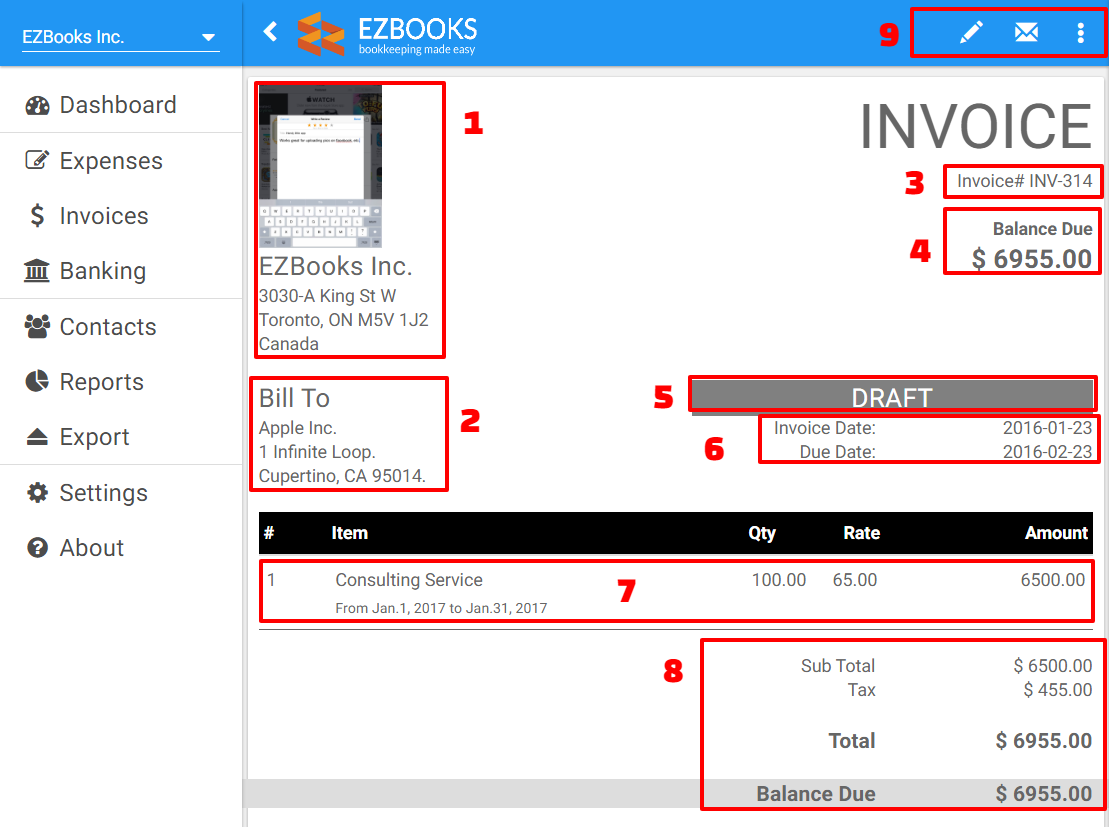Image resolution: width=1109 pixels, height=827 pixels.
Task: Click the line amount 6500.00
Action: (1052, 580)
